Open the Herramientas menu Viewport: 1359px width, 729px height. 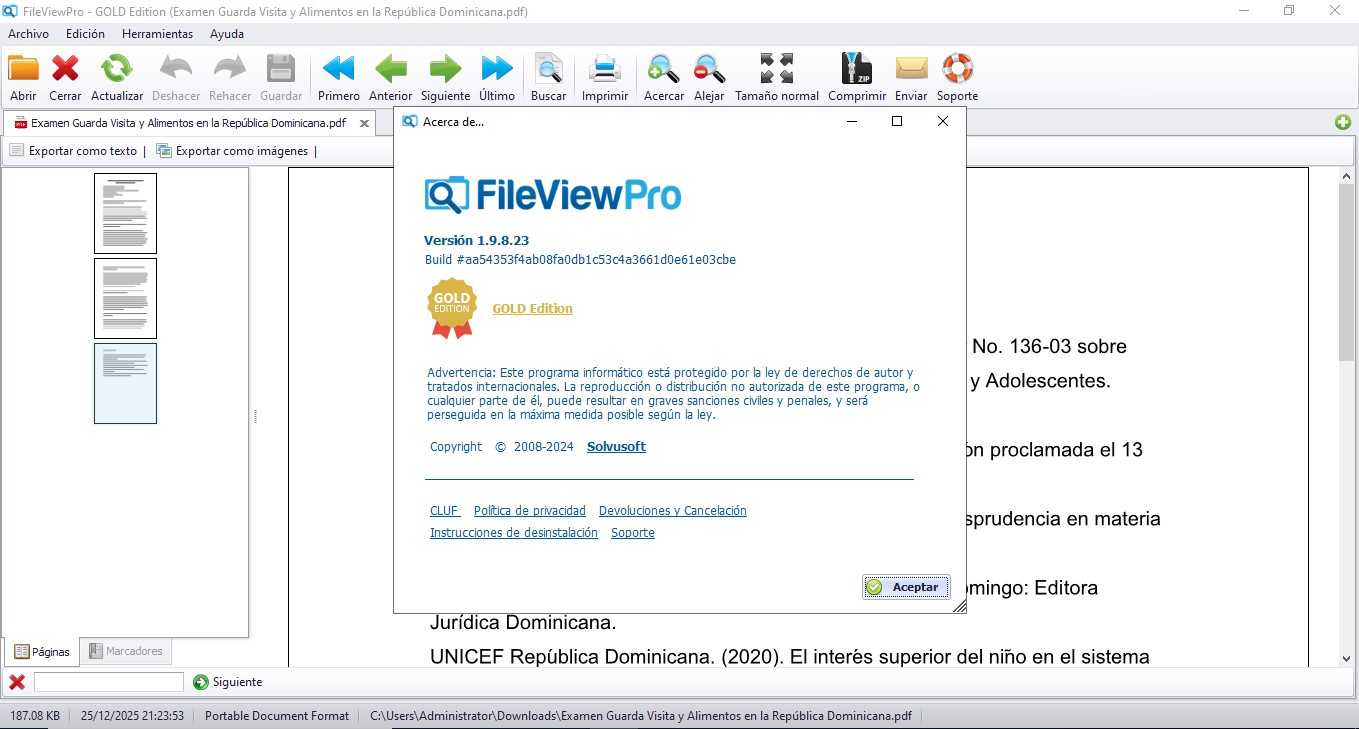[157, 33]
